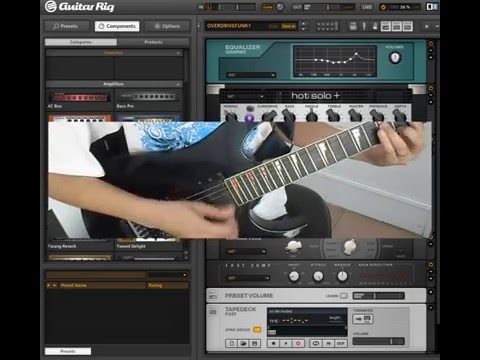Adjust the Fast Comp Attack knob
This screenshot has width=480, height=360.
(x=318, y=276)
